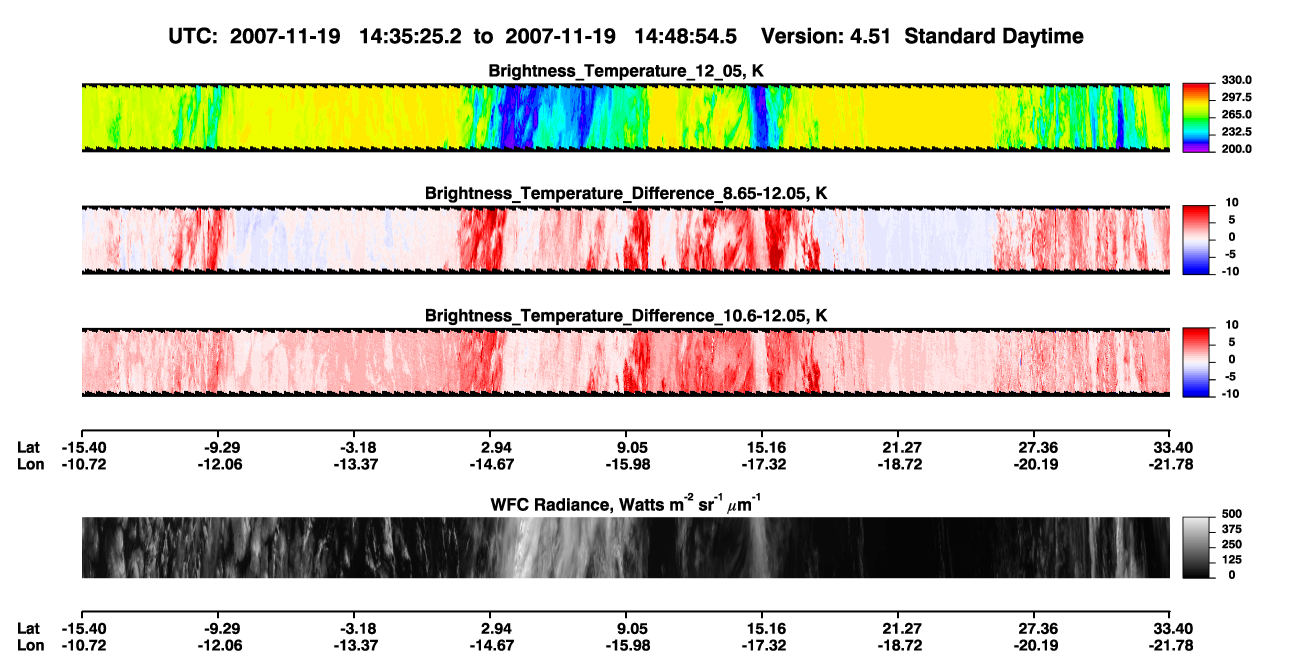
Task: Select the 12_05 brightness temperature image strip
Action: coord(625,118)
